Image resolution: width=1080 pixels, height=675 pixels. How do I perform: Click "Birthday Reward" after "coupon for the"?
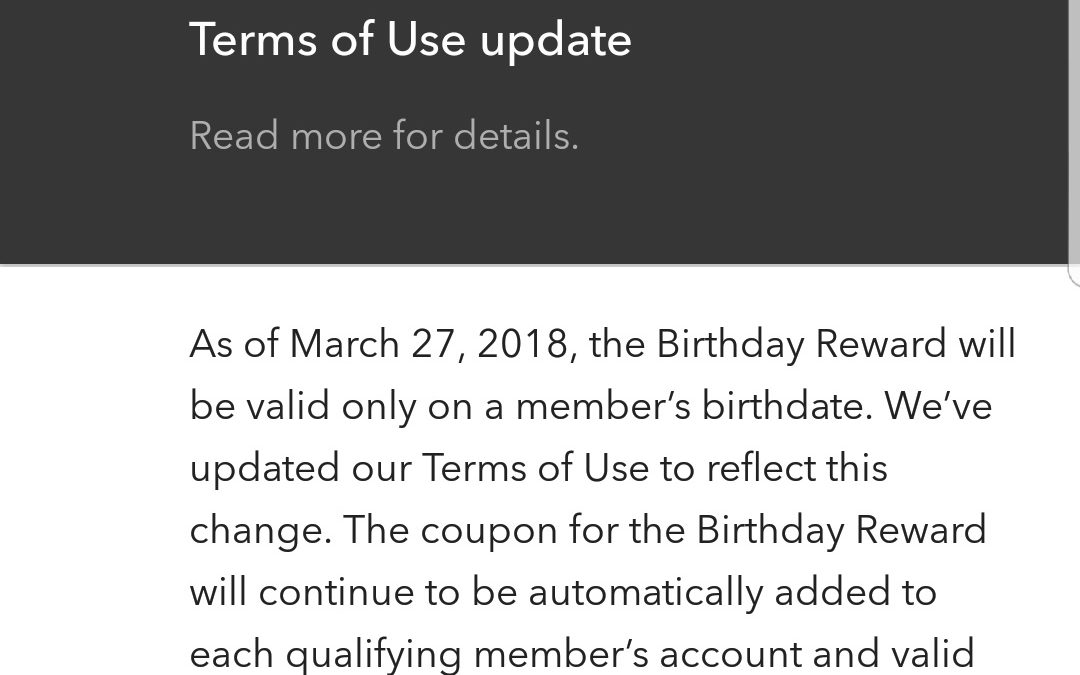(841, 530)
